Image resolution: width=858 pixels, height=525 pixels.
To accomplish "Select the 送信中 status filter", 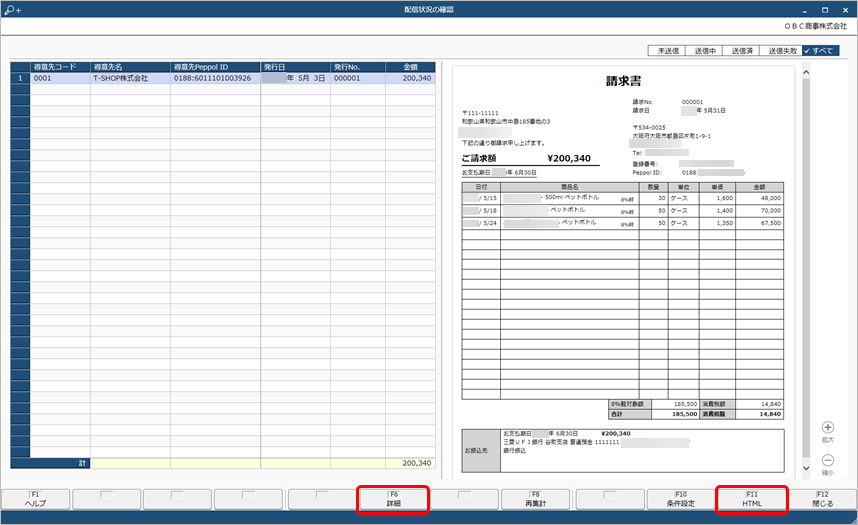I will 705,50.
